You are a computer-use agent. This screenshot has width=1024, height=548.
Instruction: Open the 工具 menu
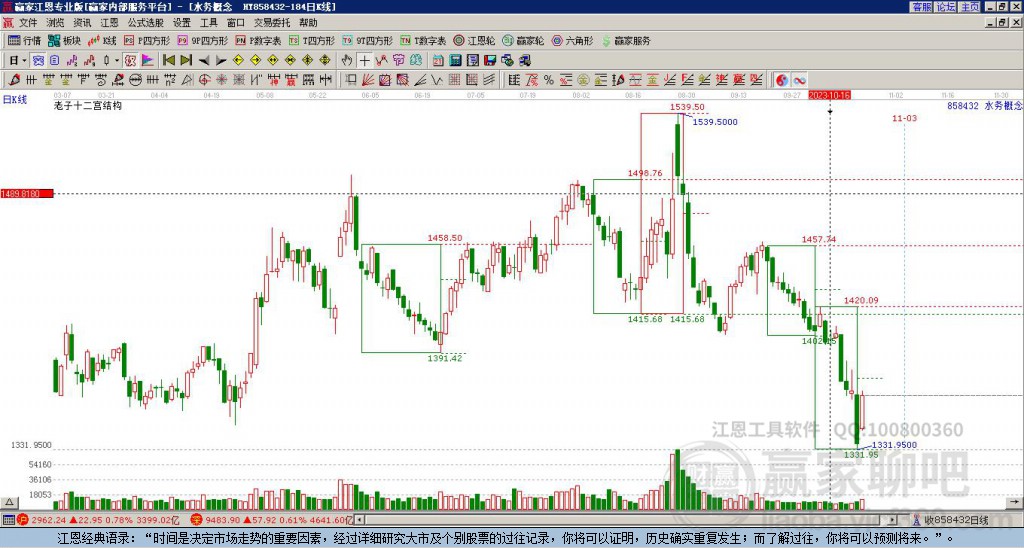(208, 23)
